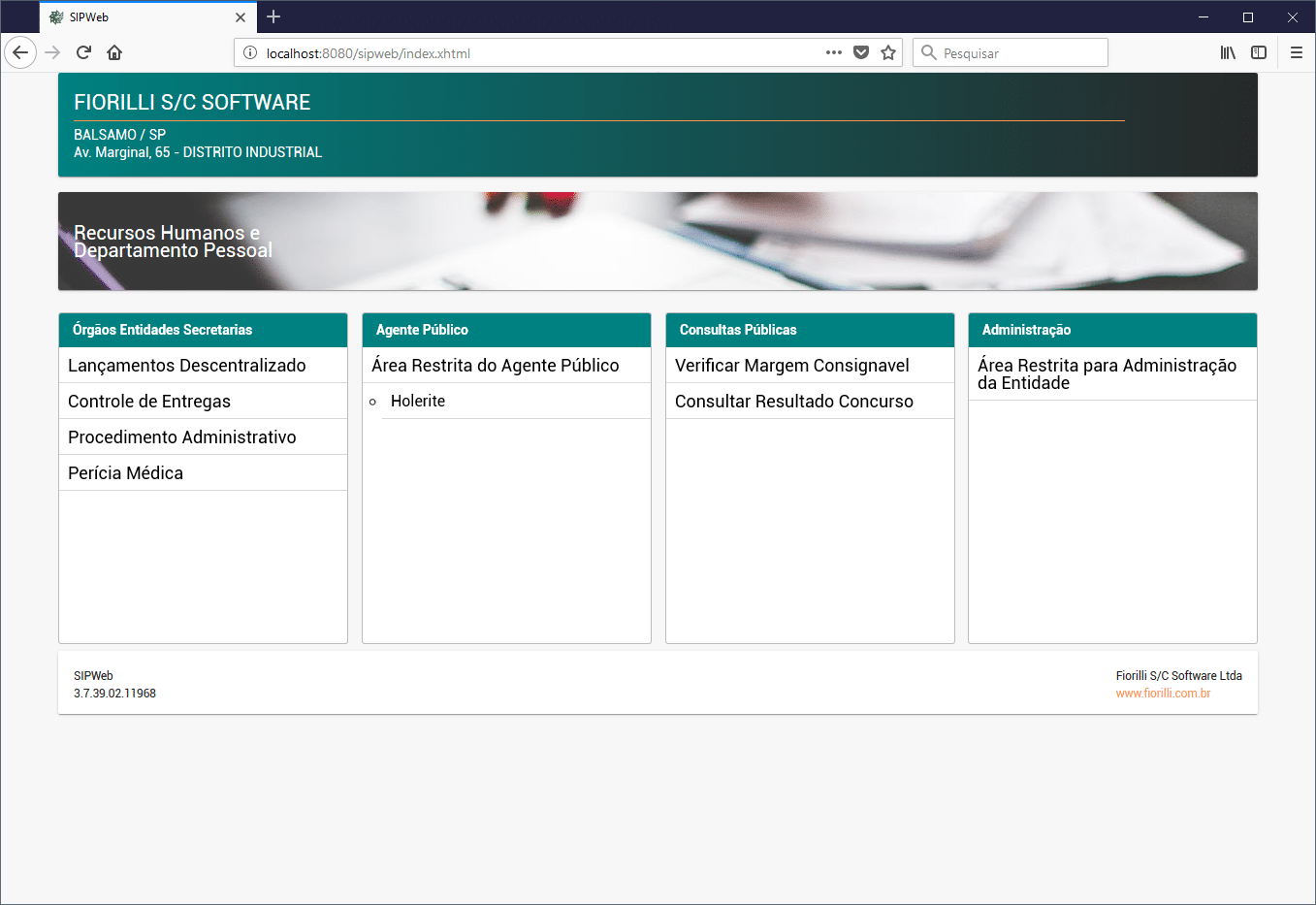Go to the browser home page
The height and width of the screenshot is (905, 1316).
(x=114, y=52)
